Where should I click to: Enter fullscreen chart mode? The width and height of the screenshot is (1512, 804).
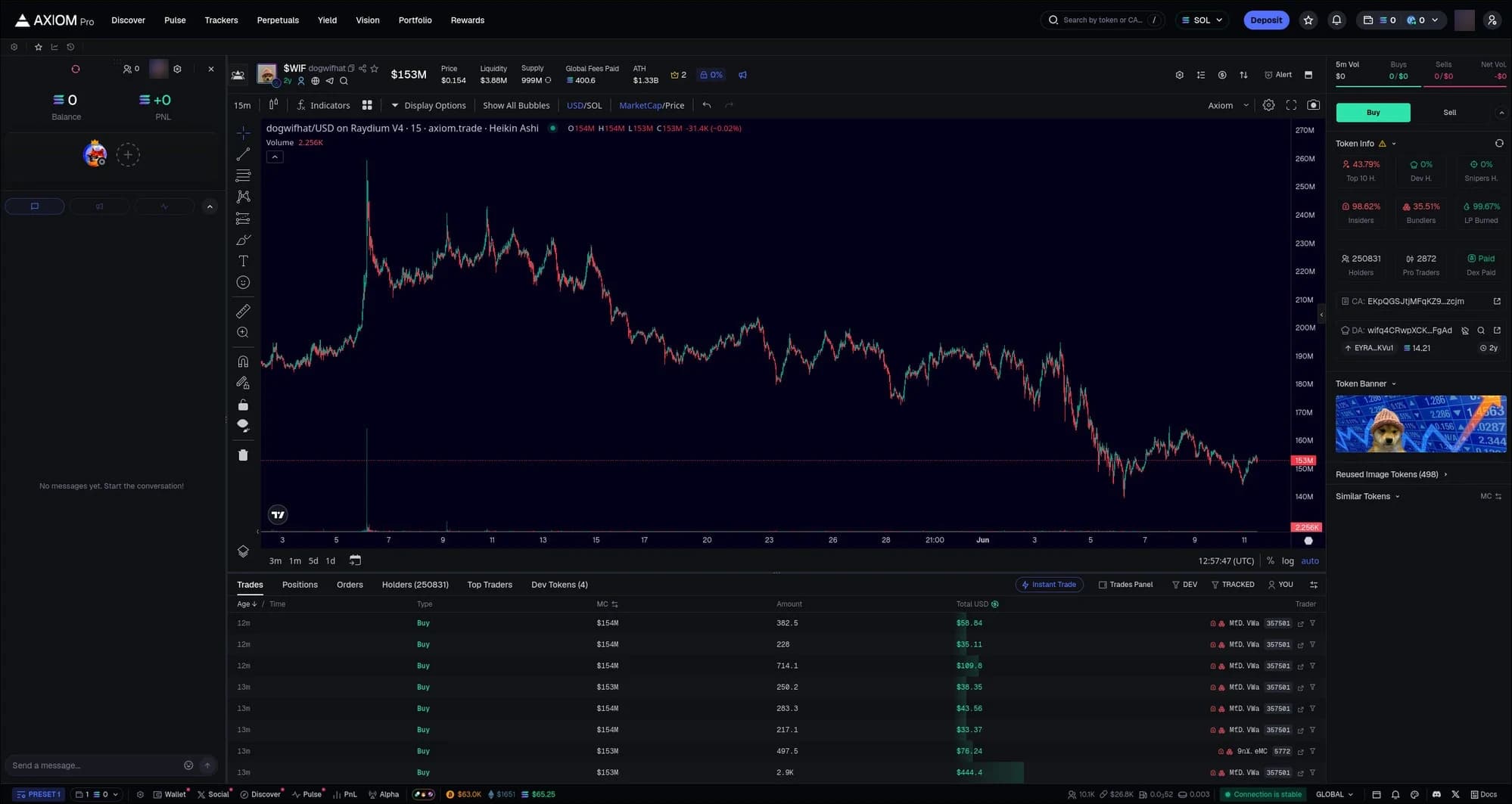point(1291,105)
